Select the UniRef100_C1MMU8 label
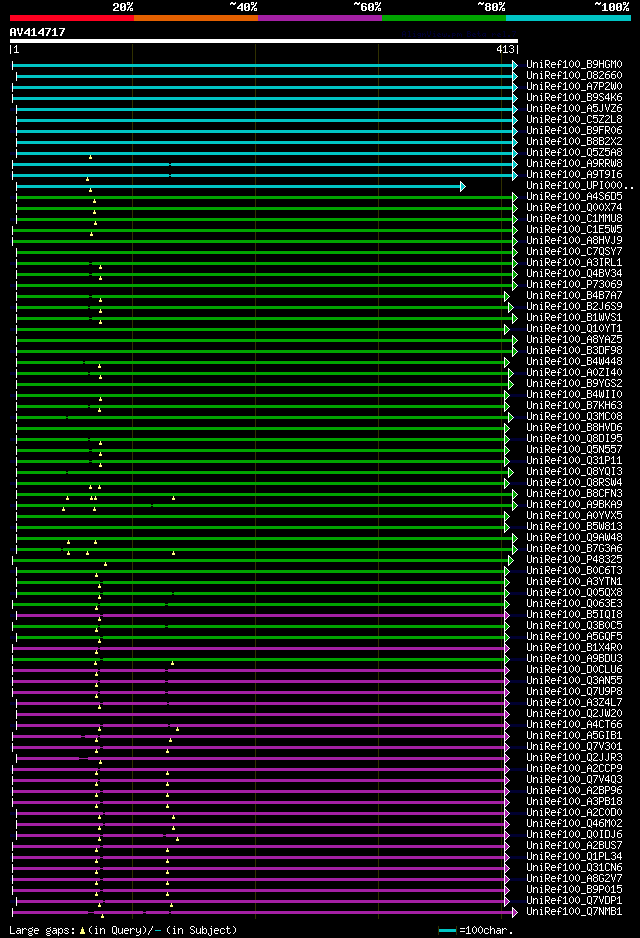This screenshot has height=938, width=640. coord(574,218)
